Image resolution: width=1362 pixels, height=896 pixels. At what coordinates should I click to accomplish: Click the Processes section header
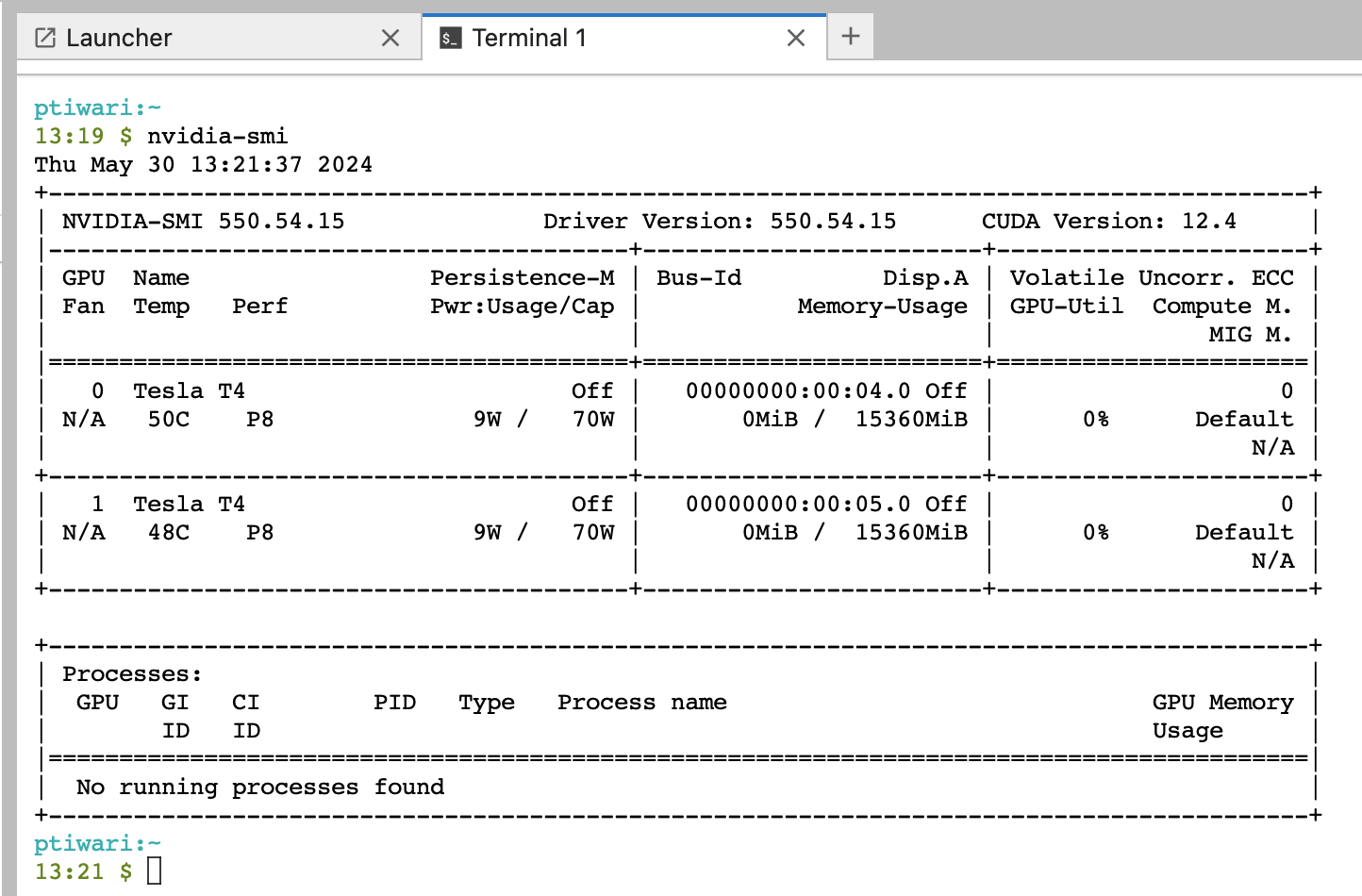tap(131, 673)
